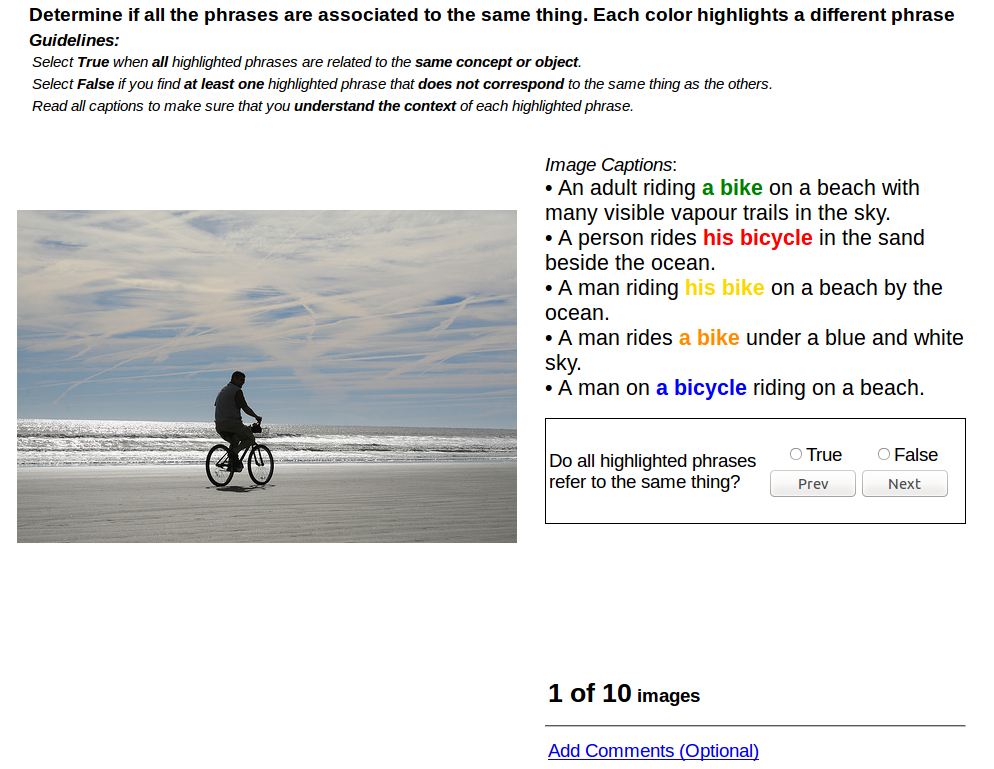
Task: Select the True radio button
Action: (x=796, y=454)
